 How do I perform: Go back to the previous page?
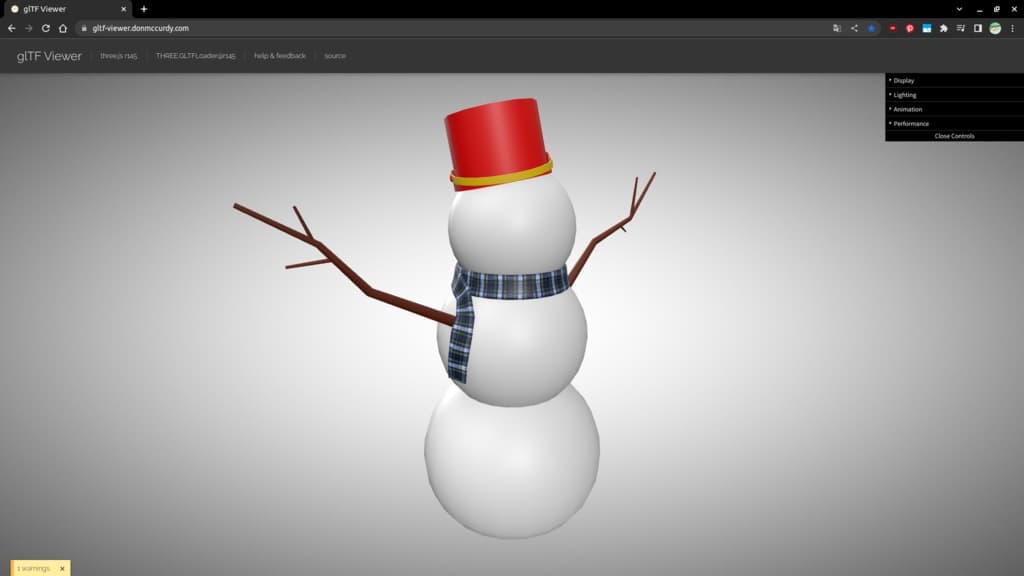click(12, 28)
